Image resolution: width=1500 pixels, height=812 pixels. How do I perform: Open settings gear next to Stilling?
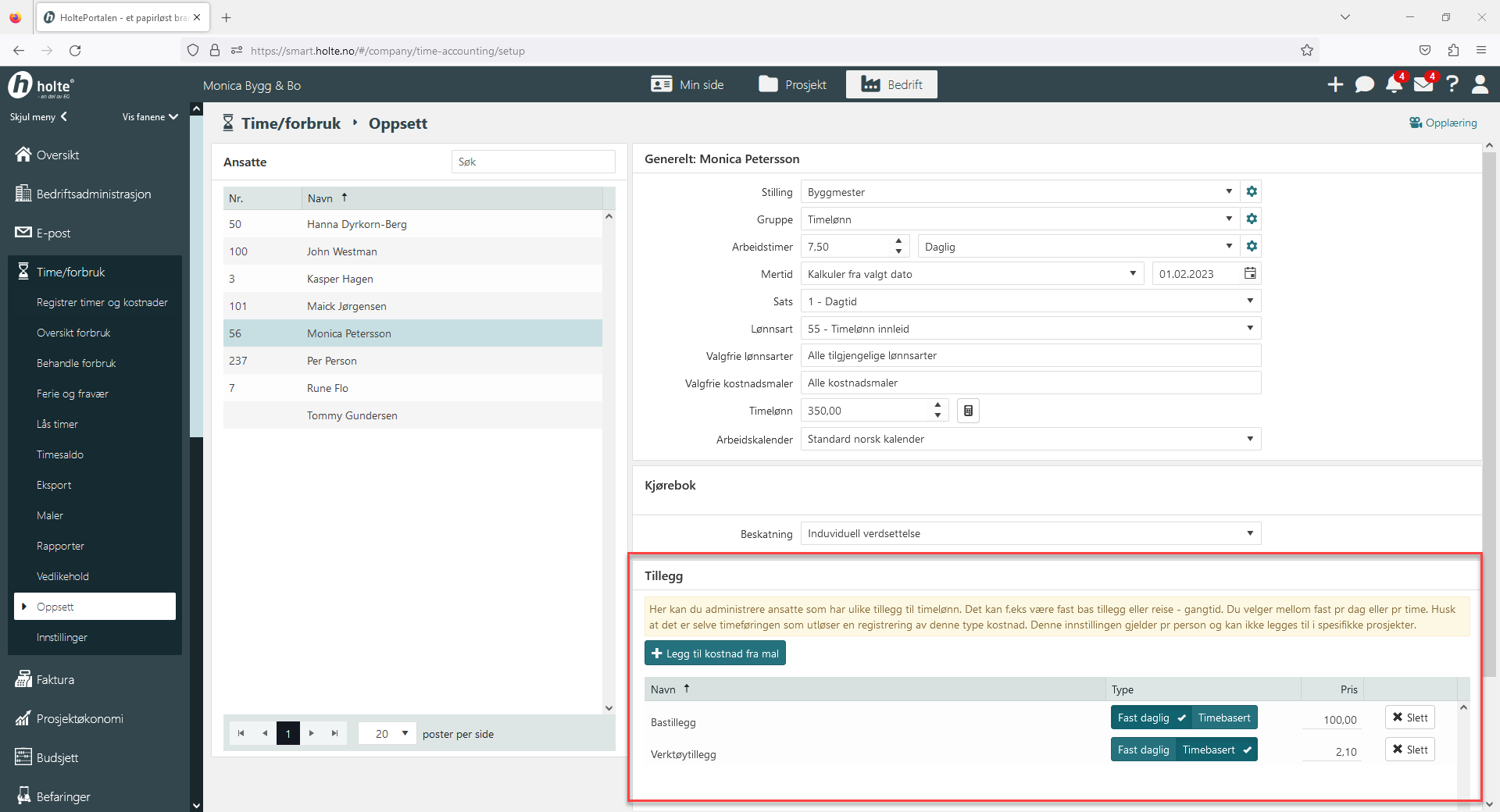pos(1252,192)
